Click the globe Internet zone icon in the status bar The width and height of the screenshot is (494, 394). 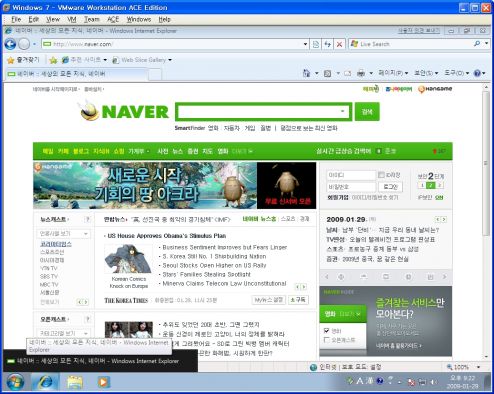pyautogui.click(x=313, y=367)
